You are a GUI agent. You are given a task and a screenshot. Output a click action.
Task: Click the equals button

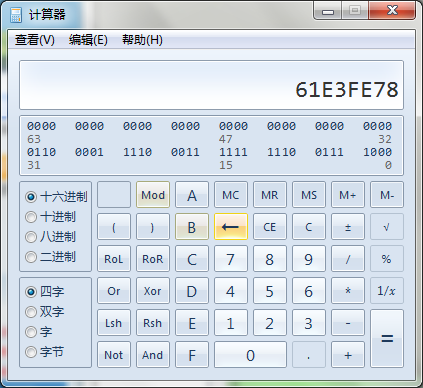tap(387, 339)
